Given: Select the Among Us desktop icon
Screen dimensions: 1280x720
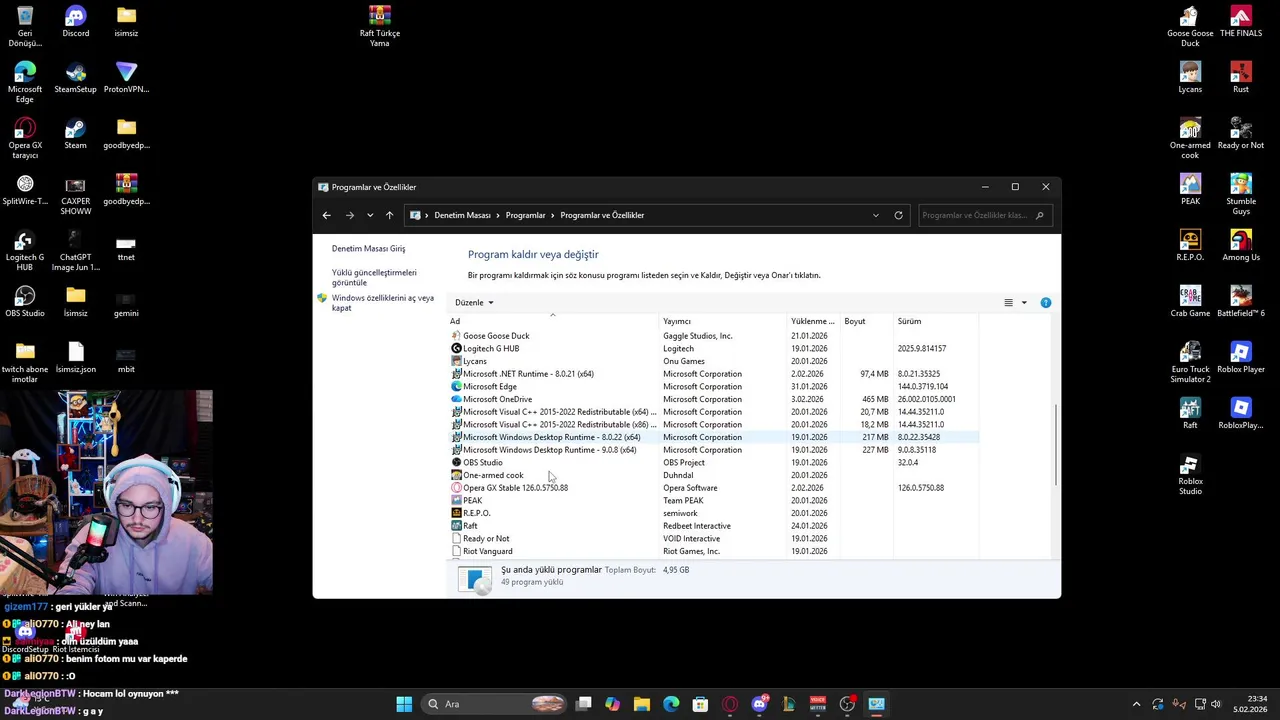Looking at the screenshot, I should [1241, 246].
